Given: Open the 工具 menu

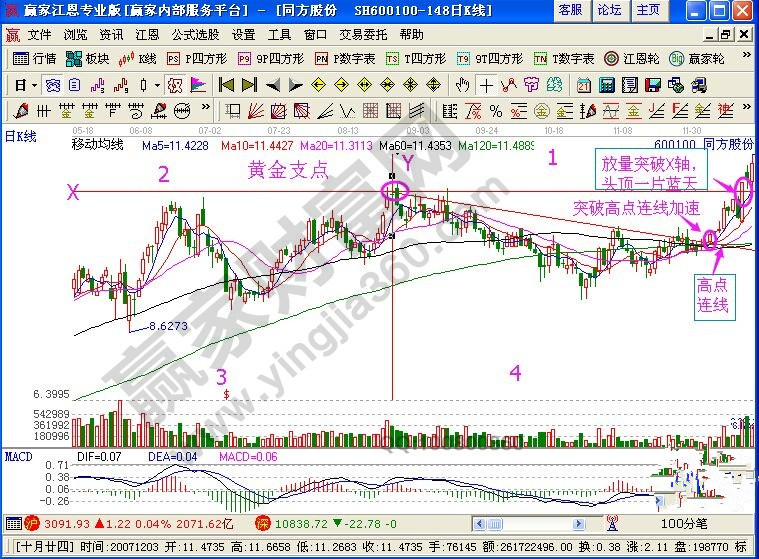Looking at the screenshot, I should (279, 35).
